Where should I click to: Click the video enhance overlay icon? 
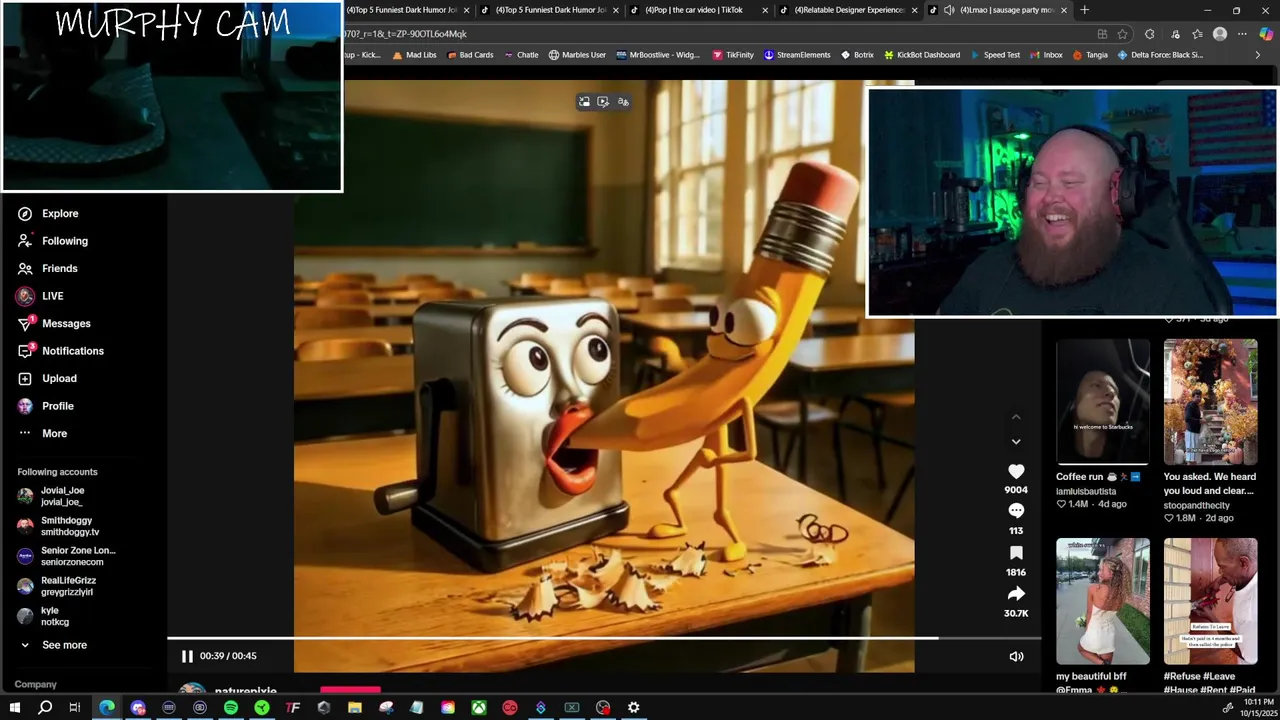603,102
